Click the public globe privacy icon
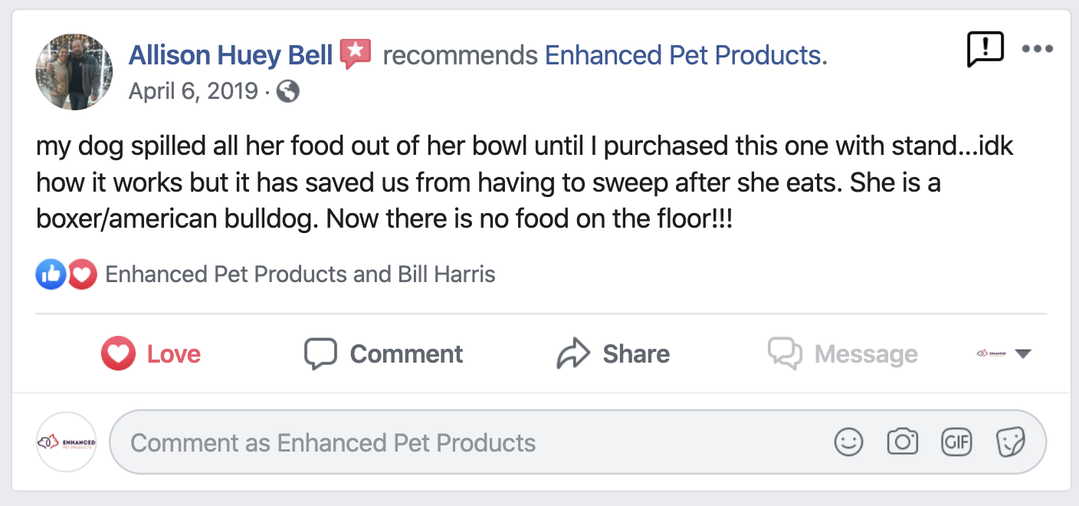1079x506 pixels. click(288, 92)
